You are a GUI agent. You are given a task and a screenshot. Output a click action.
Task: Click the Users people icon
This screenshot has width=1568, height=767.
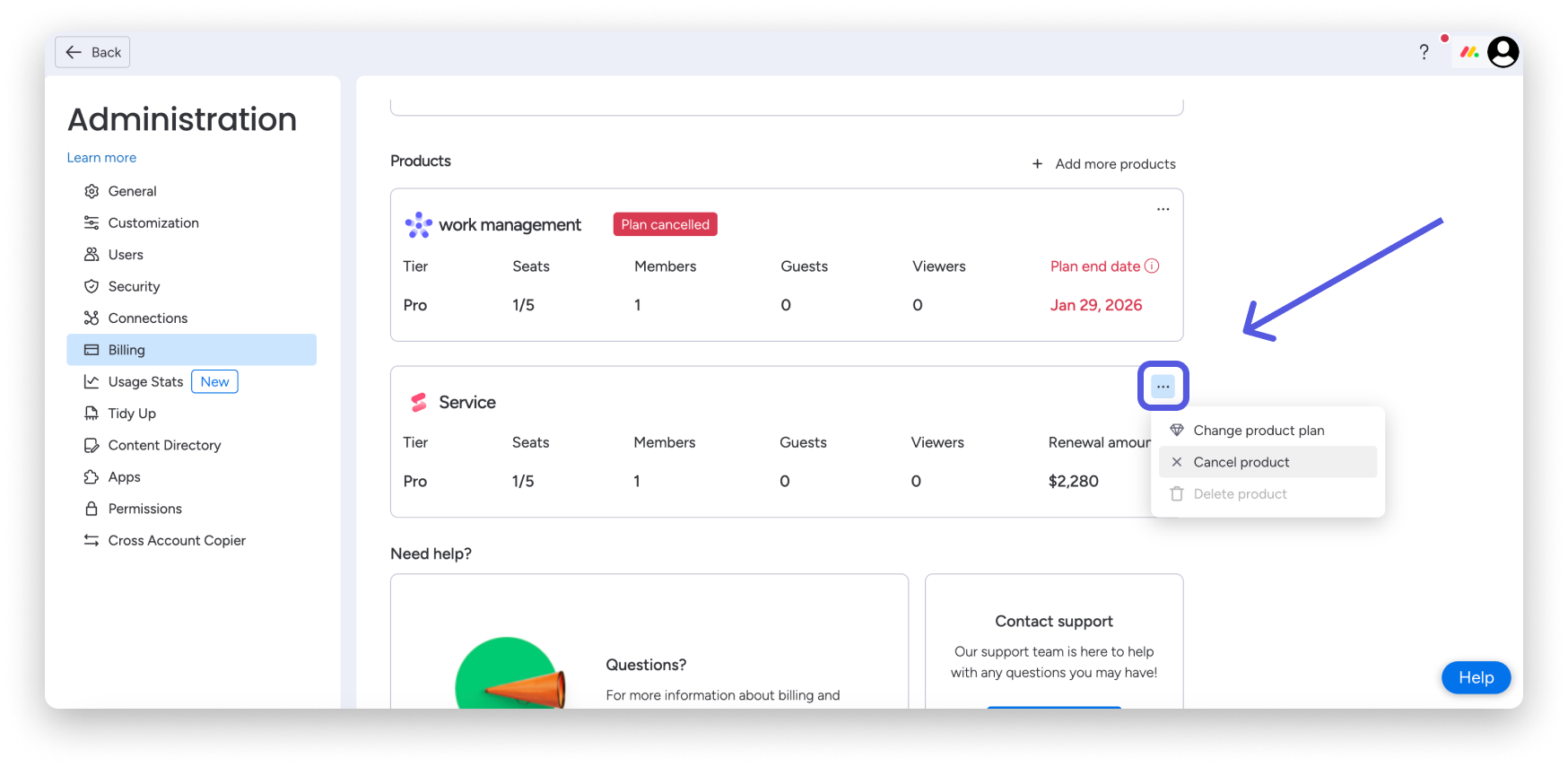point(91,255)
